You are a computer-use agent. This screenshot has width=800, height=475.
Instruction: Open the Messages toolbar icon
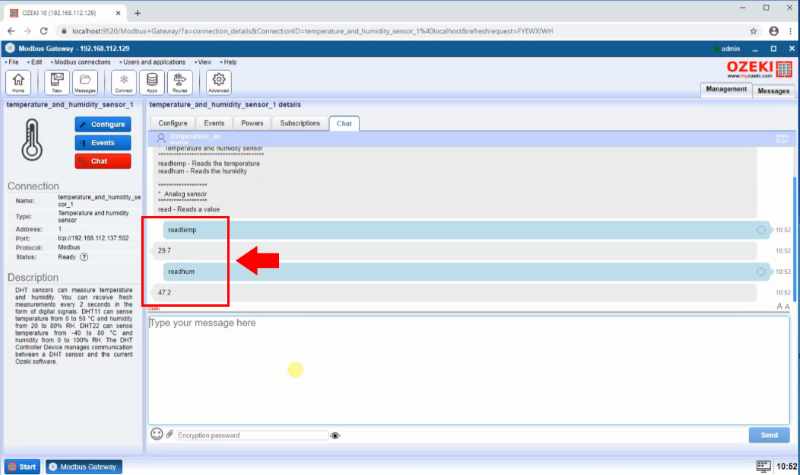click(85, 82)
